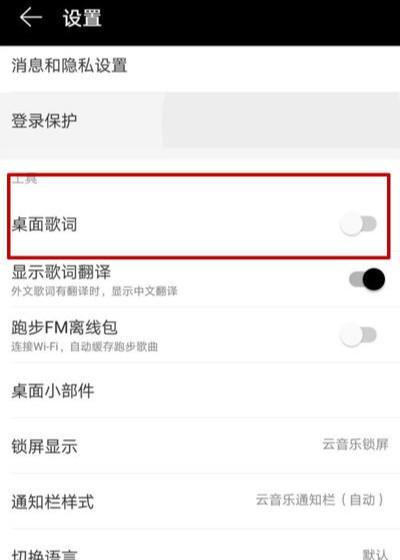Click the 设置 page title
The width and height of the screenshot is (400, 560).
pyautogui.click(x=82, y=18)
